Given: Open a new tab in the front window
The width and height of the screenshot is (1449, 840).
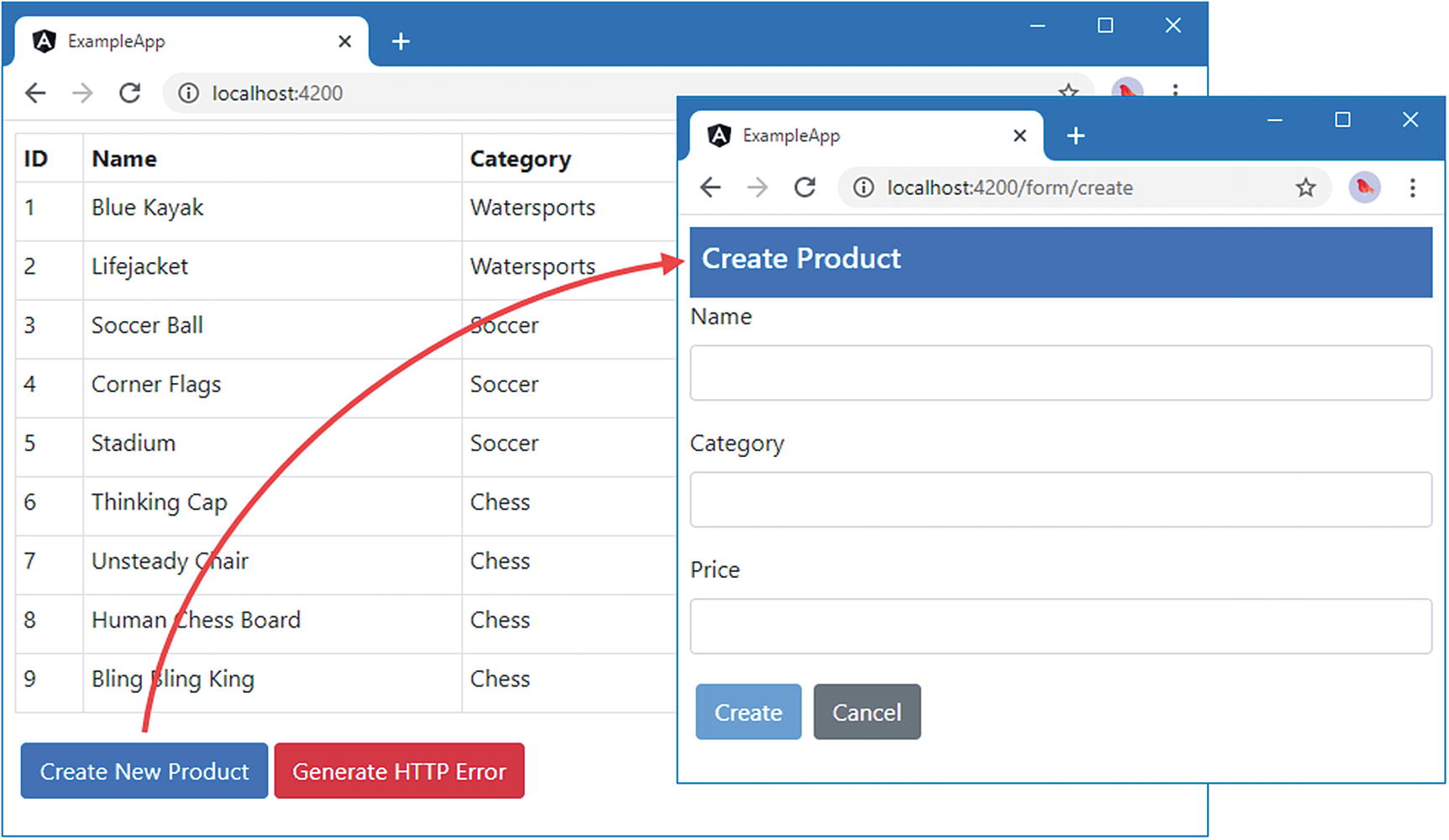Looking at the screenshot, I should pos(1075,135).
